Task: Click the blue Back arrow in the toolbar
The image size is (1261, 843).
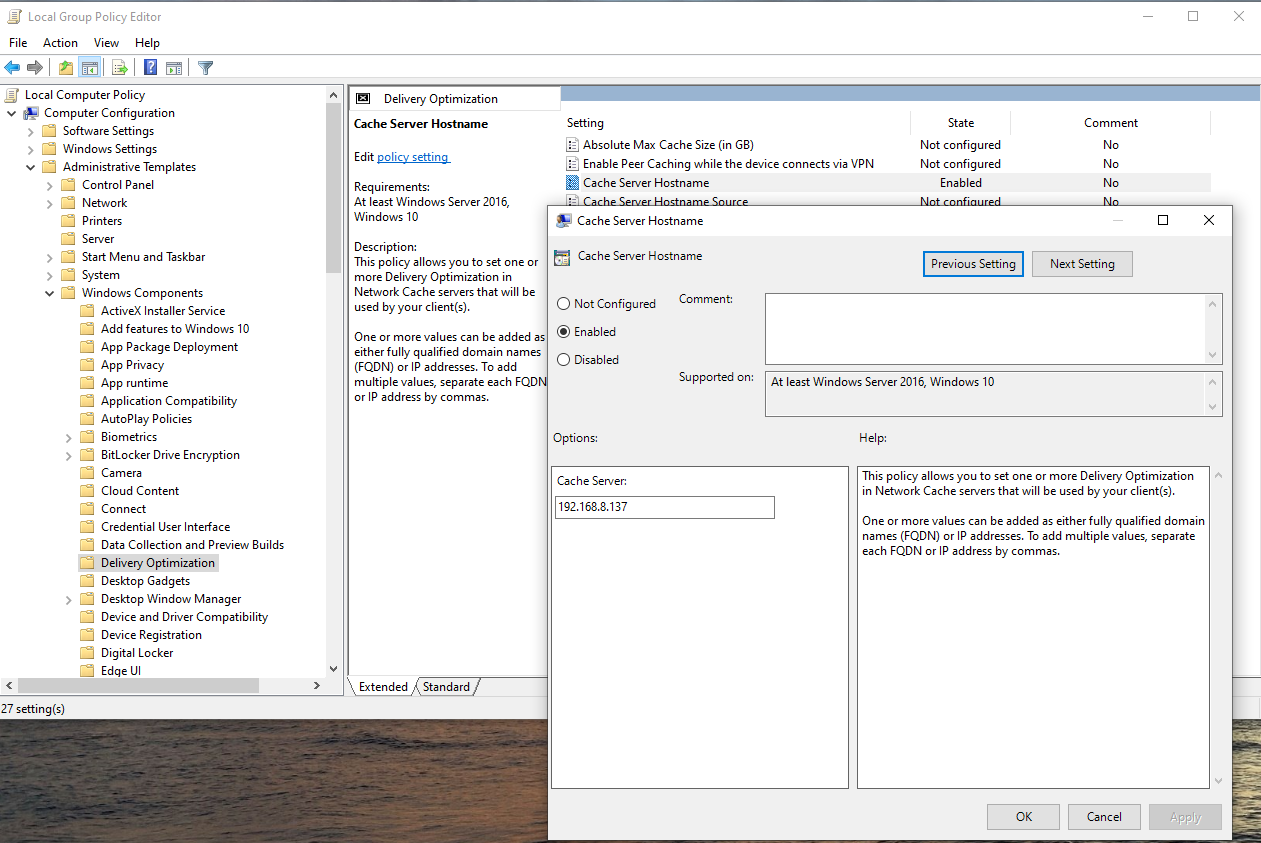Action: [12, 68]
